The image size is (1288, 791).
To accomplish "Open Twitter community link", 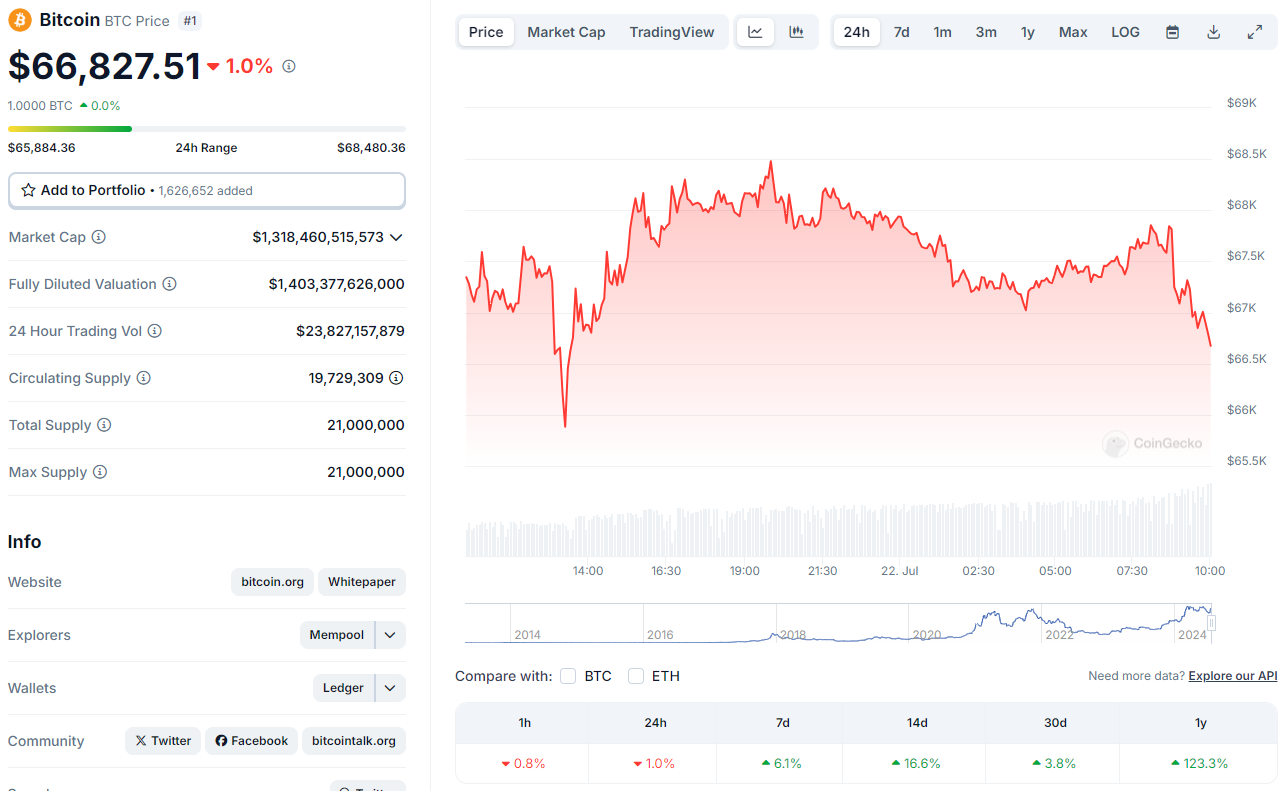I will pyautogui.click(x=163, y=741).
